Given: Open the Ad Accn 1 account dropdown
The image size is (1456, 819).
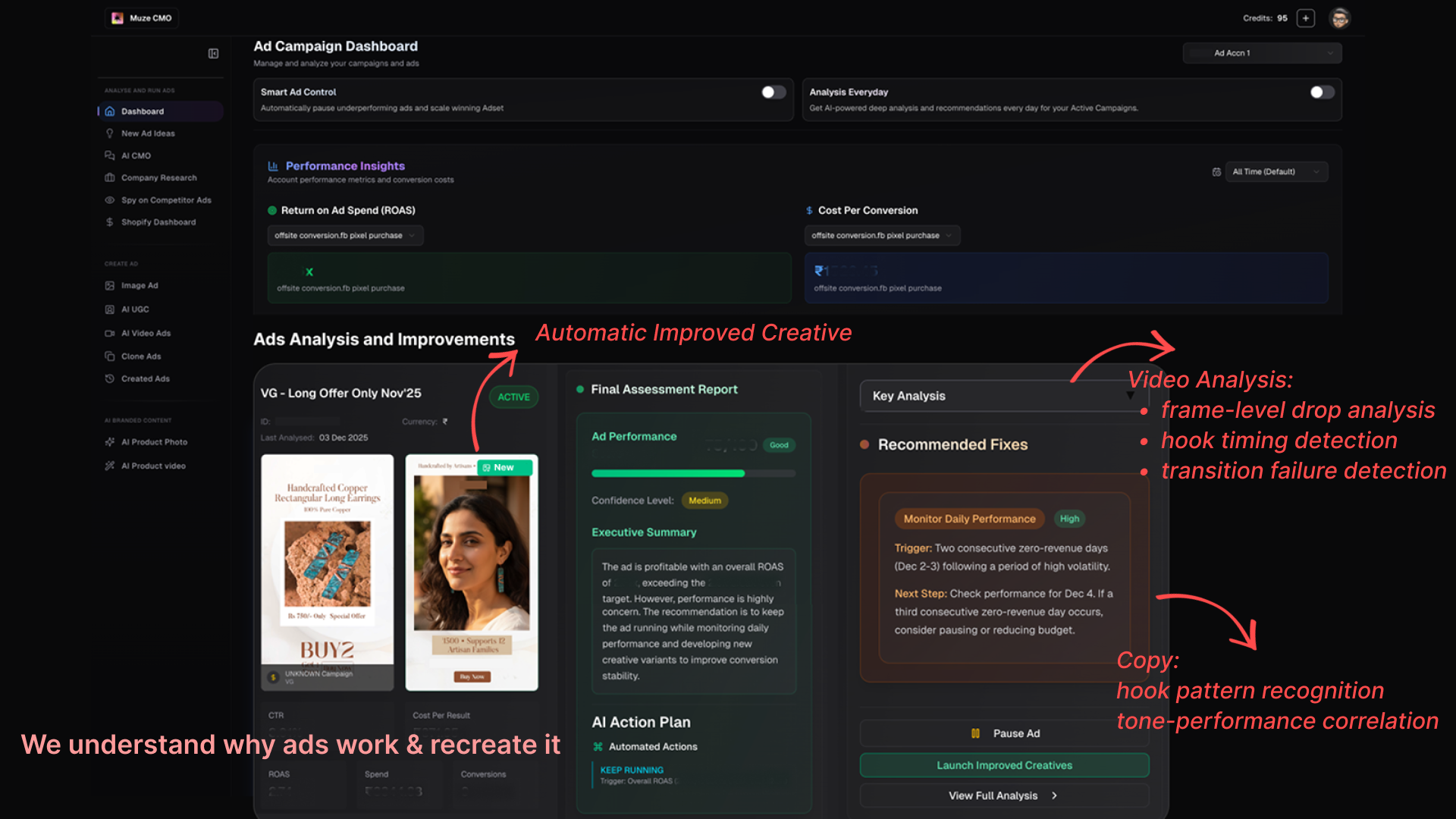Looking at the screenshot, I should tap(1262, 53).
